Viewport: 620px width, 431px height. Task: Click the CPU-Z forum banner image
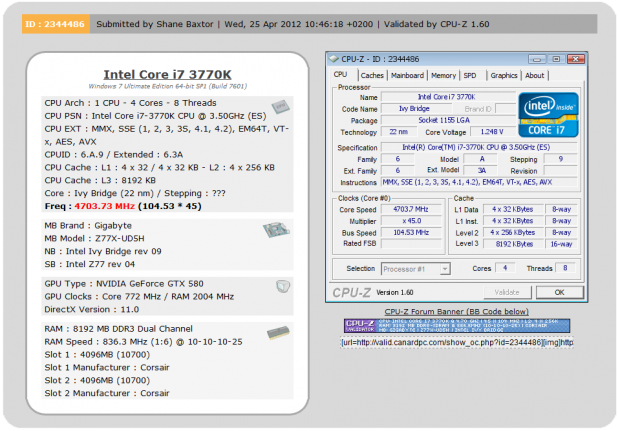[457, 326]
